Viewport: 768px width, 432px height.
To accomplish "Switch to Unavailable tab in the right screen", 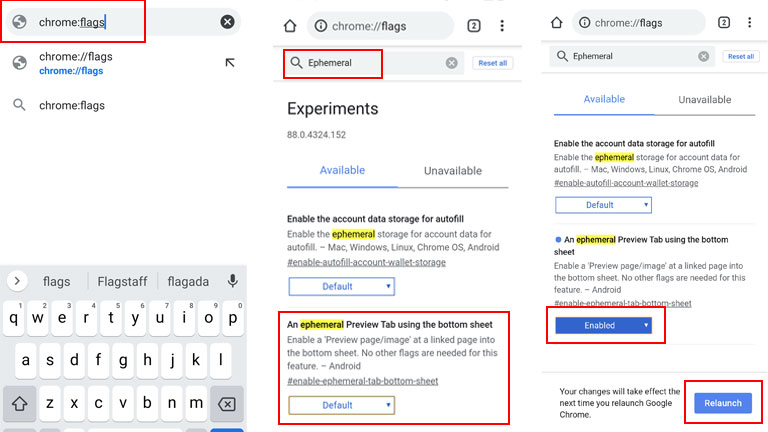I will click(x=704, y=100).
